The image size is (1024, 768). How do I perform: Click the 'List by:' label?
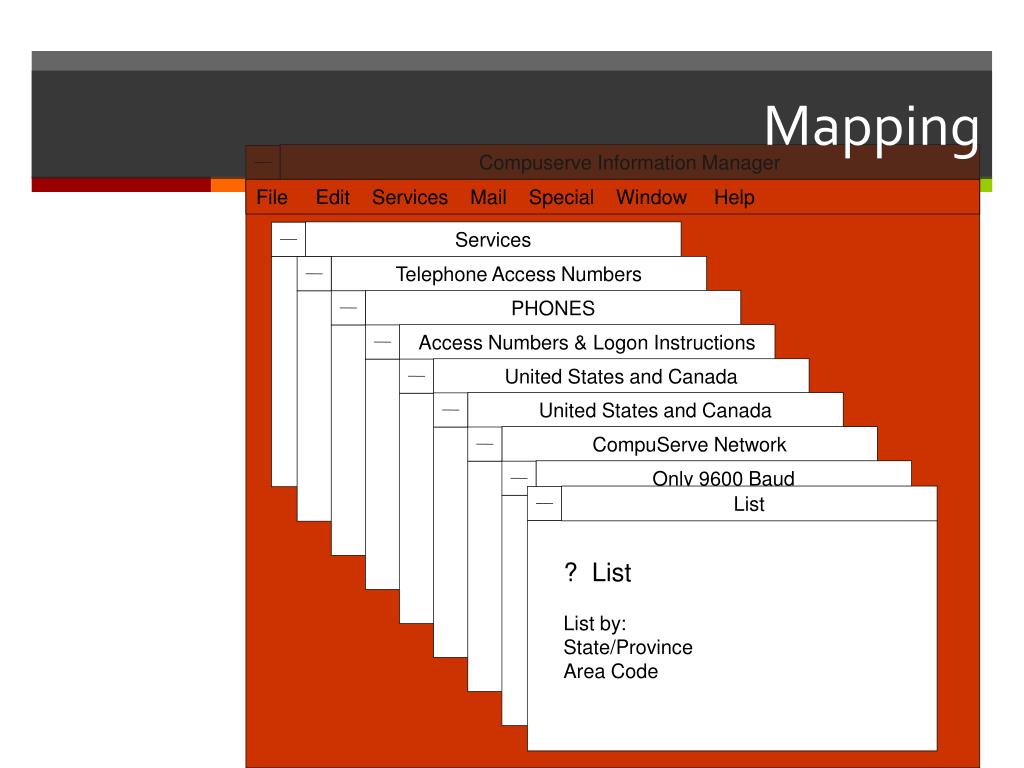point(594,623)
